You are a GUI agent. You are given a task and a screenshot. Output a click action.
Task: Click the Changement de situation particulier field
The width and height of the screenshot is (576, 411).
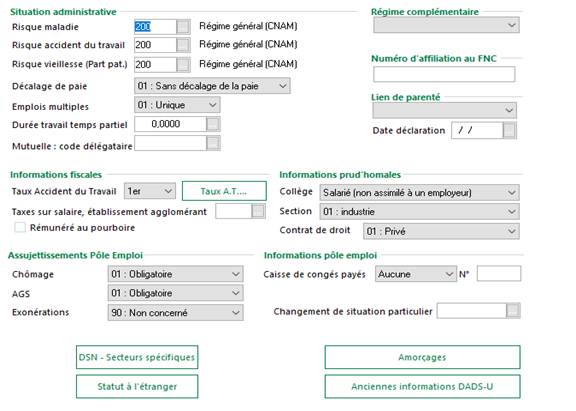pos(472,311)
